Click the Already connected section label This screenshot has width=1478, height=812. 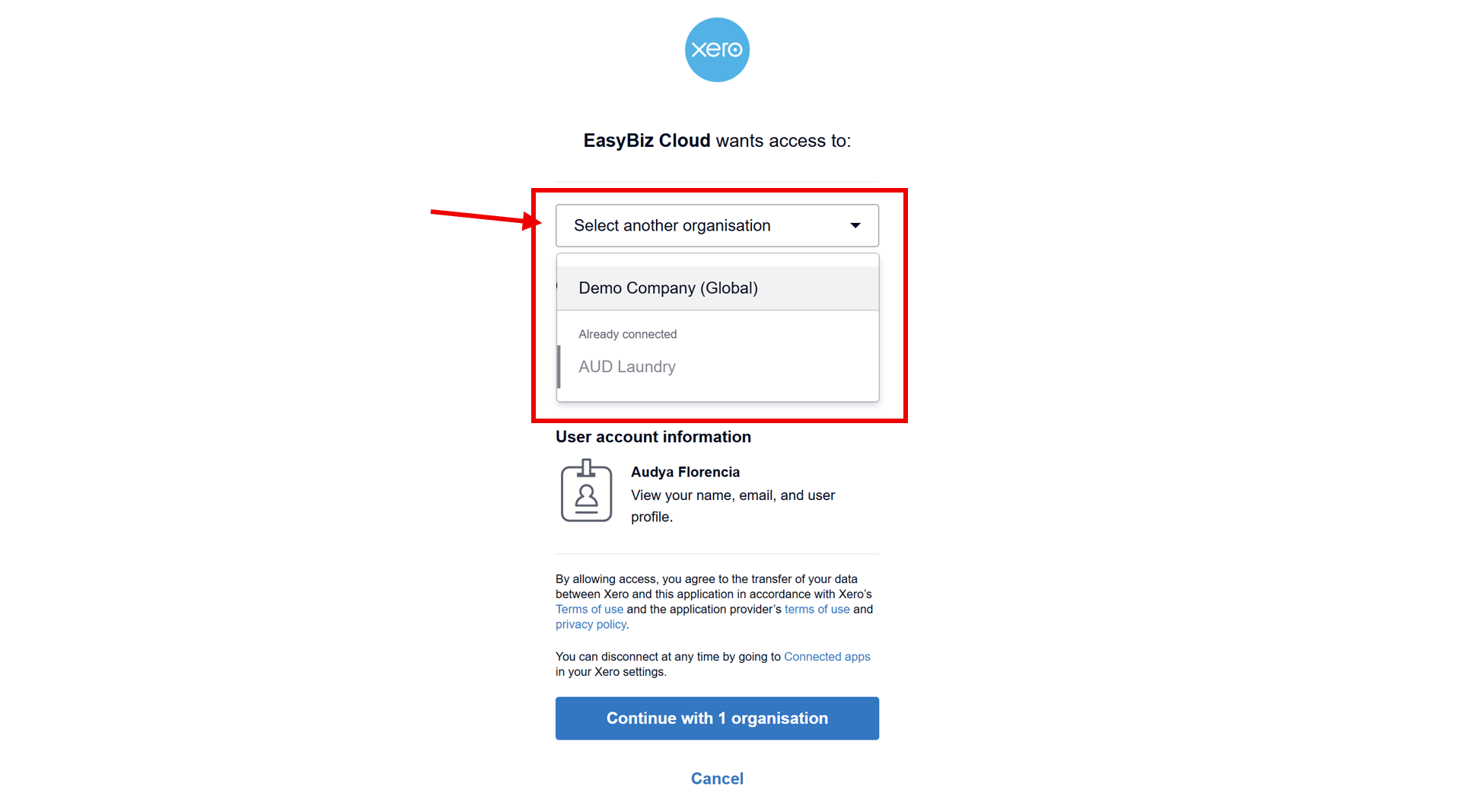(x=627, y=333)
